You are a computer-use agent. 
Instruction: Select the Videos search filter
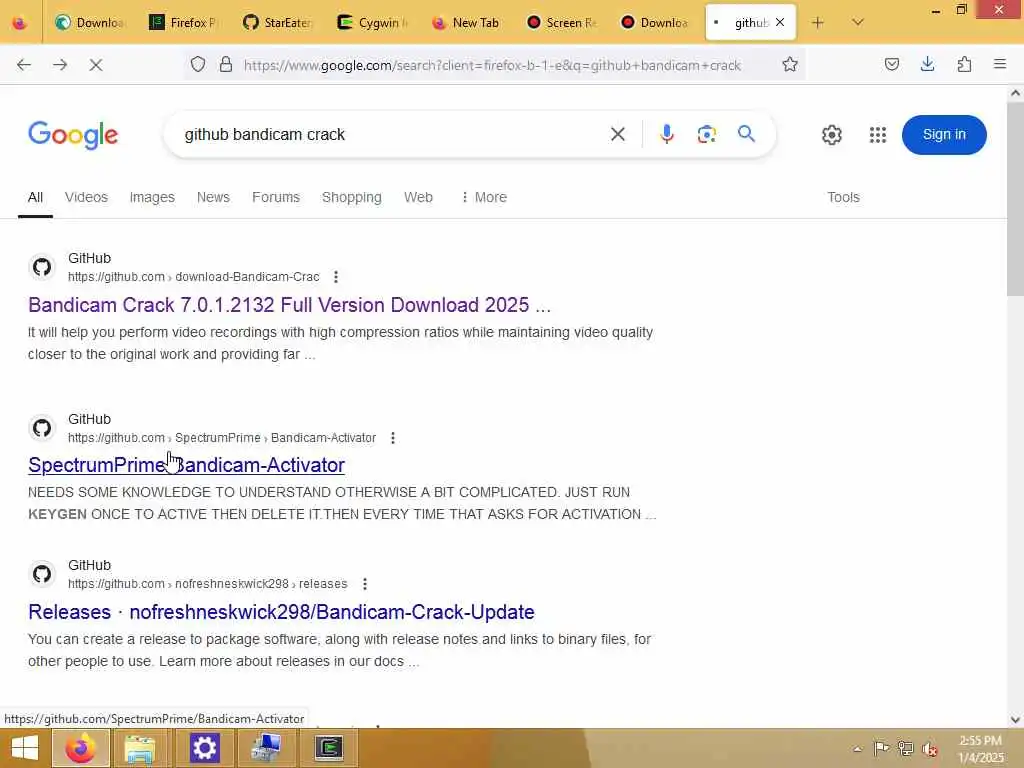pos(86,197)
